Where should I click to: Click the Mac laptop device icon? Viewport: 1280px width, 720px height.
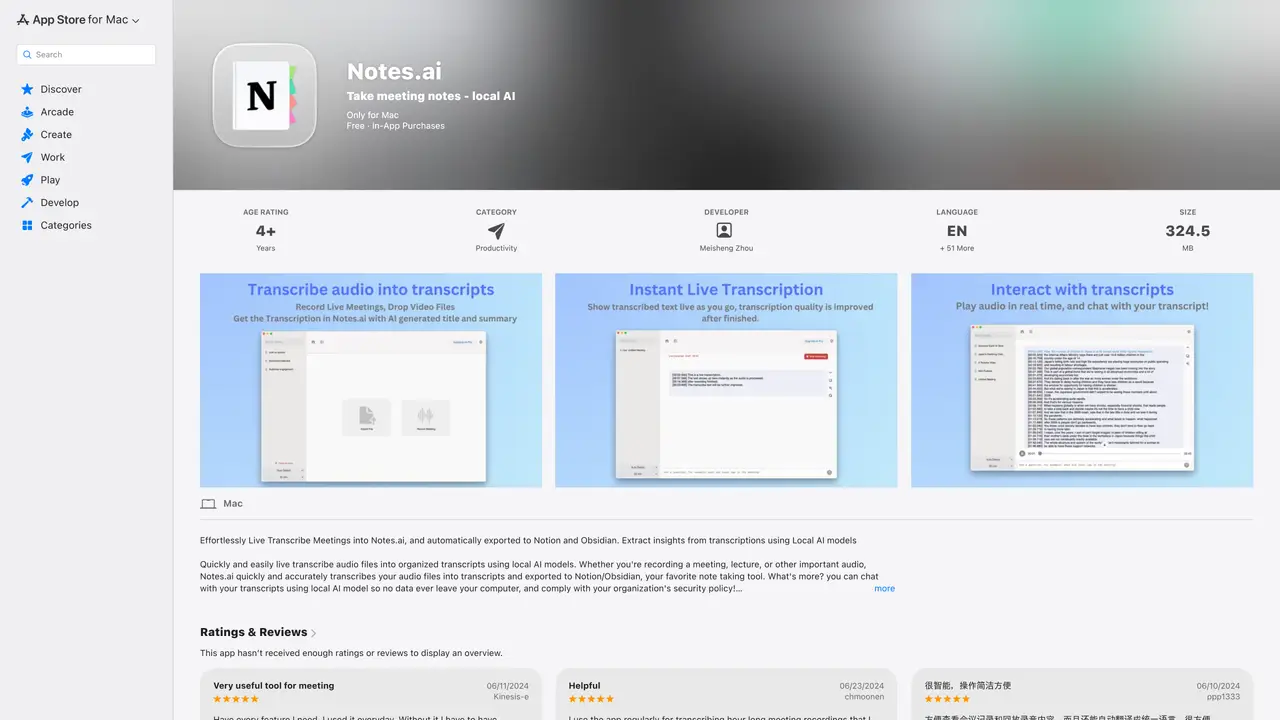click(x=208, y=504)
